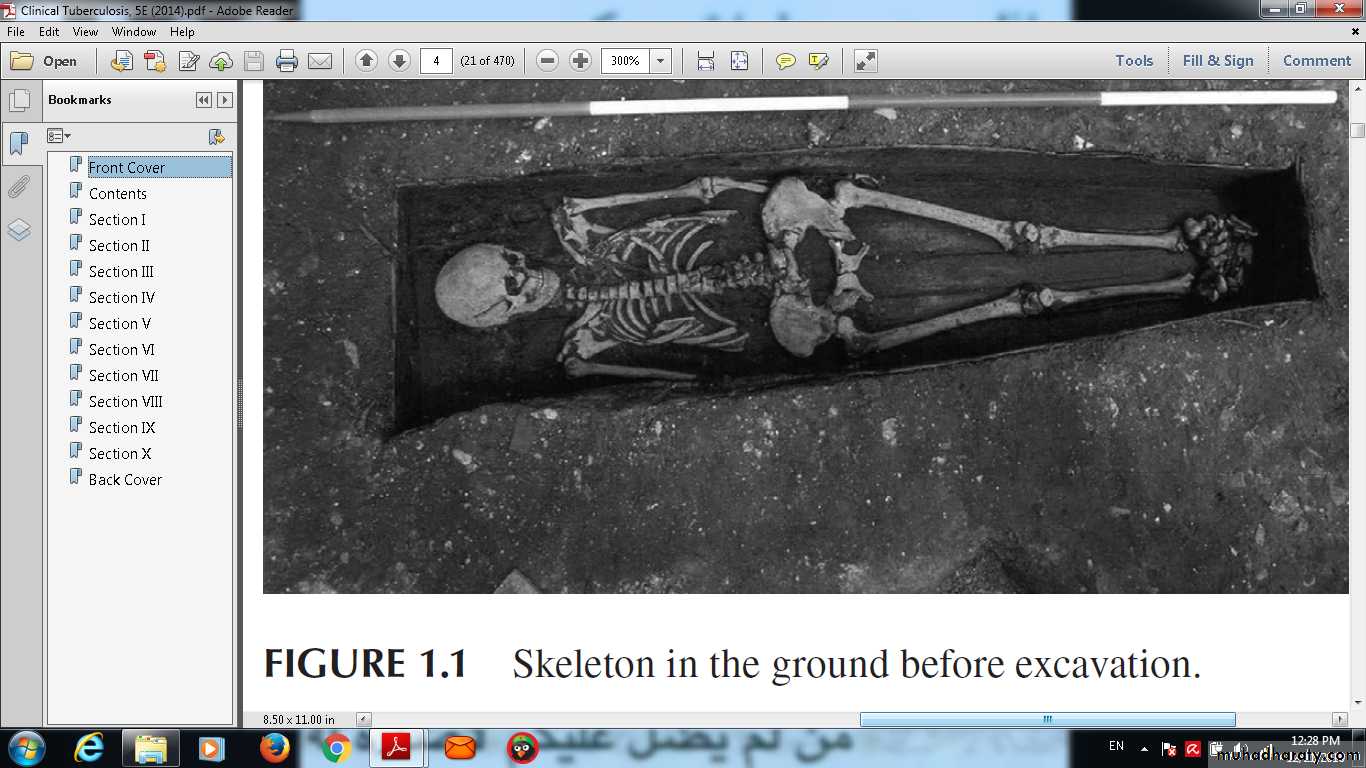Click the Print file icon
Viewport: 1366px width, 768px height.
(x=287, y=61)
